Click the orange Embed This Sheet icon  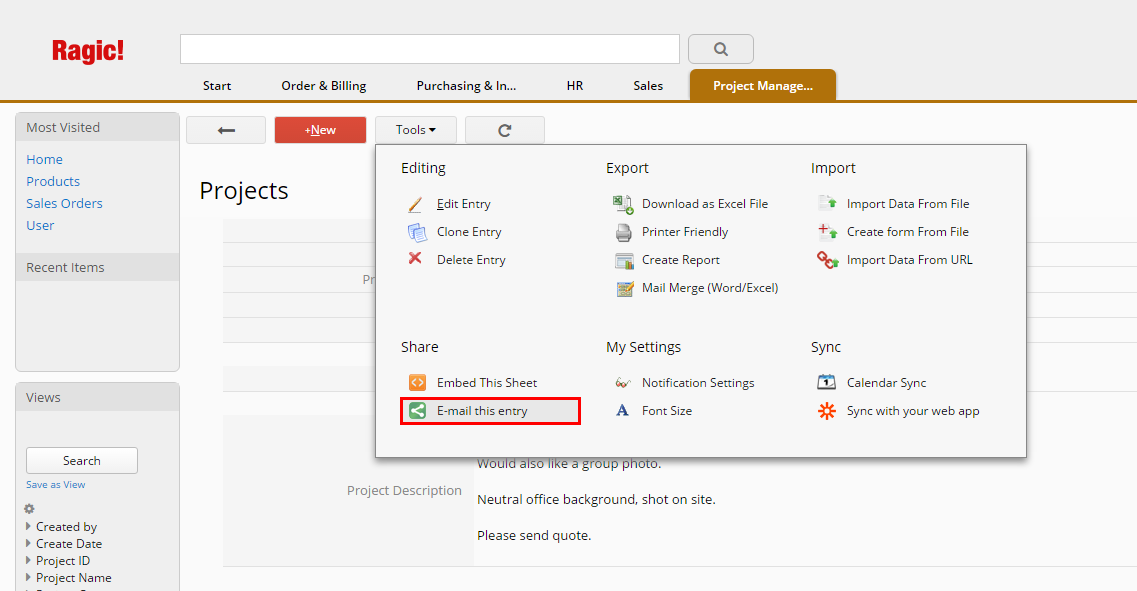[417, 382]
